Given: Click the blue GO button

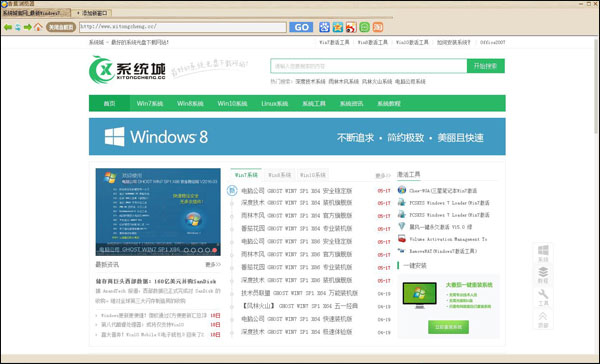Looking at the screenshot, I should (301, 27).
